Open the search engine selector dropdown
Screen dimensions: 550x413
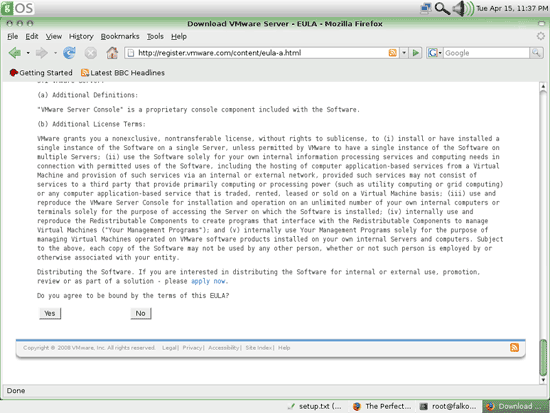pyautogui.click(x=434, y=53)
